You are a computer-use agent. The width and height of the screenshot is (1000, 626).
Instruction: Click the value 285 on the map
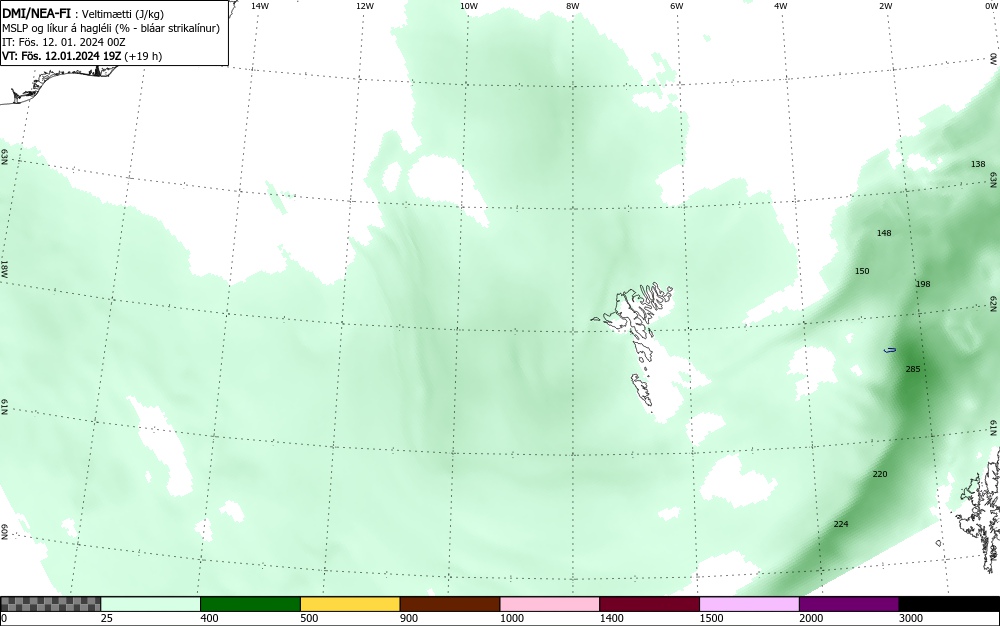pyautogui.click(x=913, y=369)
